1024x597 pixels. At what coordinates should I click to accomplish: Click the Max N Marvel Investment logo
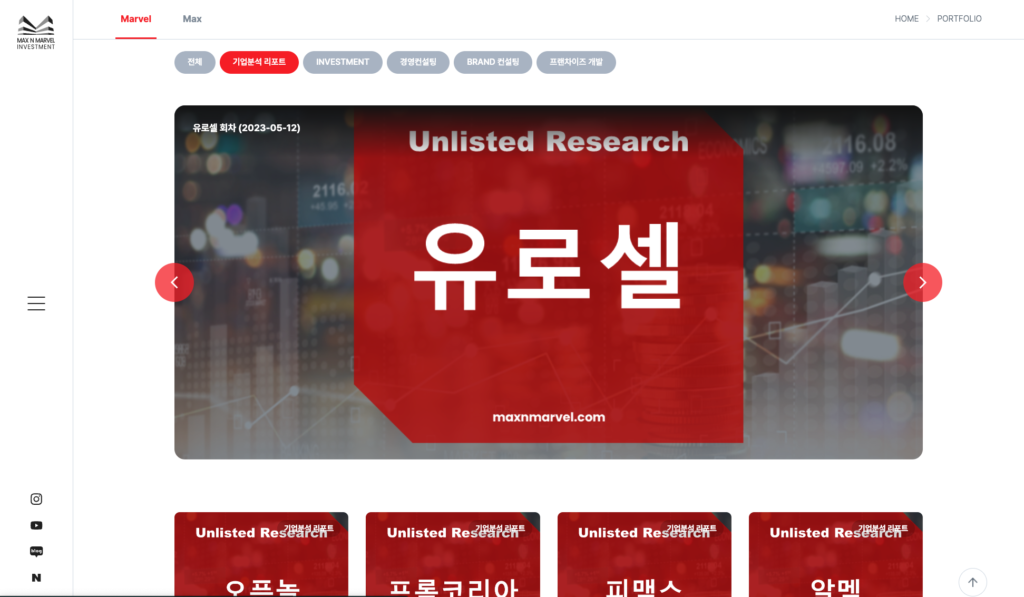pyautogui.click(x=36, y=32)
